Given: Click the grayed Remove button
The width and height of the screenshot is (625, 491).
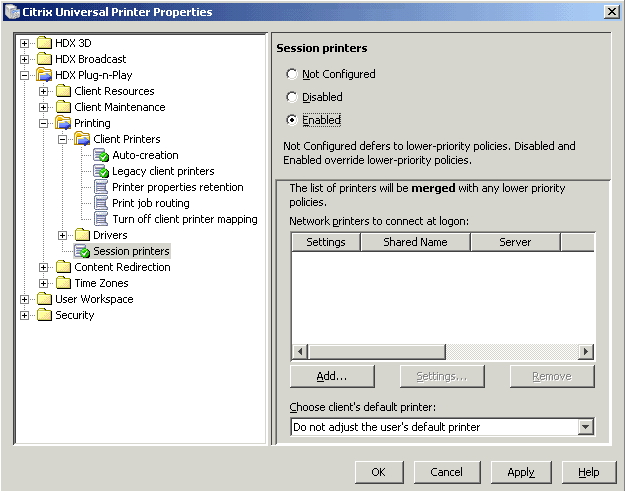Looking at the screenshot, I should 552,376.
